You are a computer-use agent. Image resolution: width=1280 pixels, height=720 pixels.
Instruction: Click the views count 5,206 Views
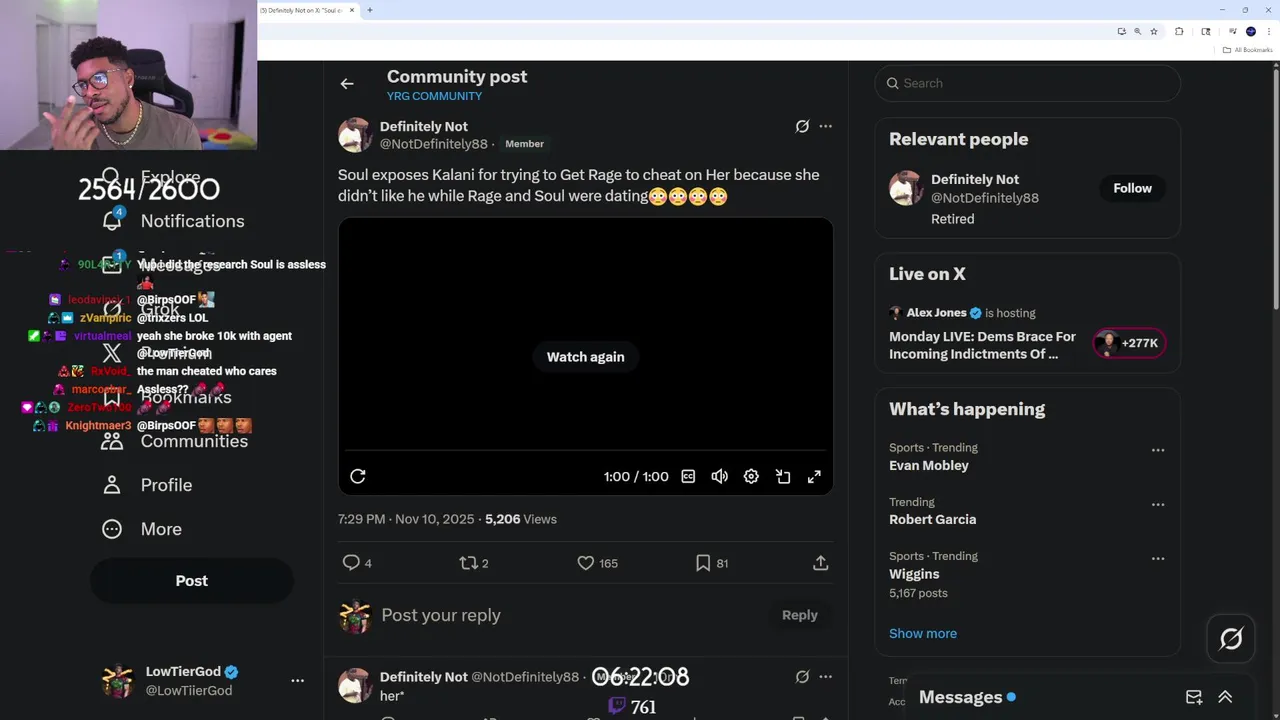521,519
